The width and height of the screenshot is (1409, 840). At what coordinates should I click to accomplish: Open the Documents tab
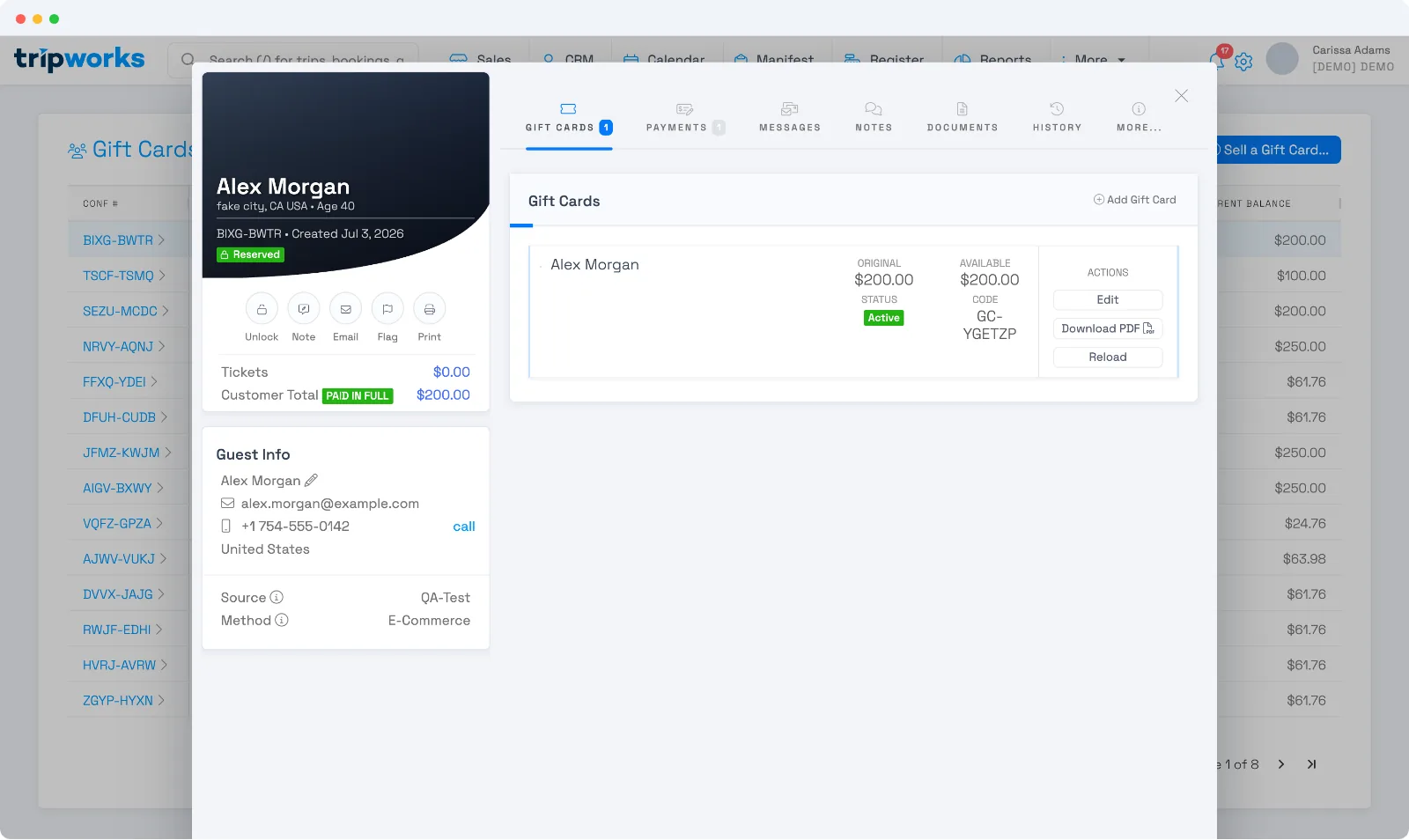tap(963, 119)
